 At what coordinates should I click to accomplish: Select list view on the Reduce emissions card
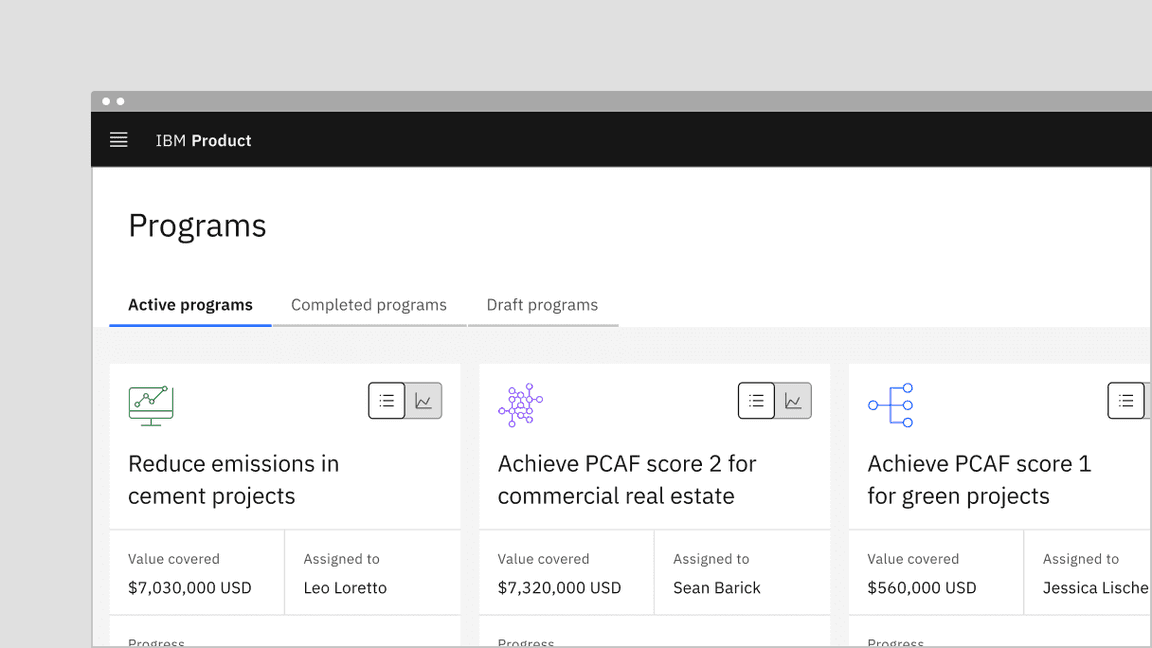386,400
